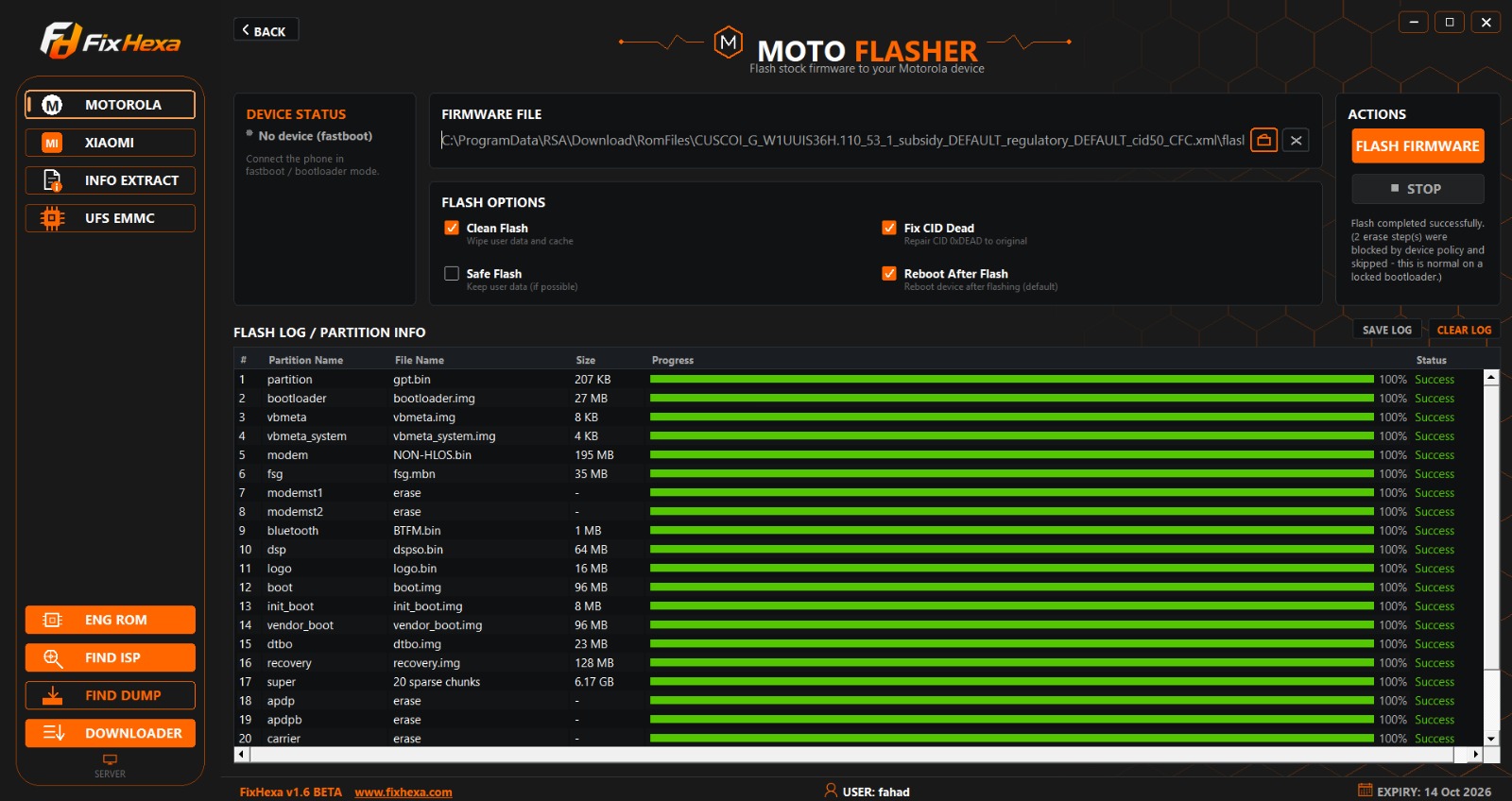Select the NON-HLOS.bin file cell
Image resolution: width=1512 pixels, height=801 pixels.
point(432,454)
